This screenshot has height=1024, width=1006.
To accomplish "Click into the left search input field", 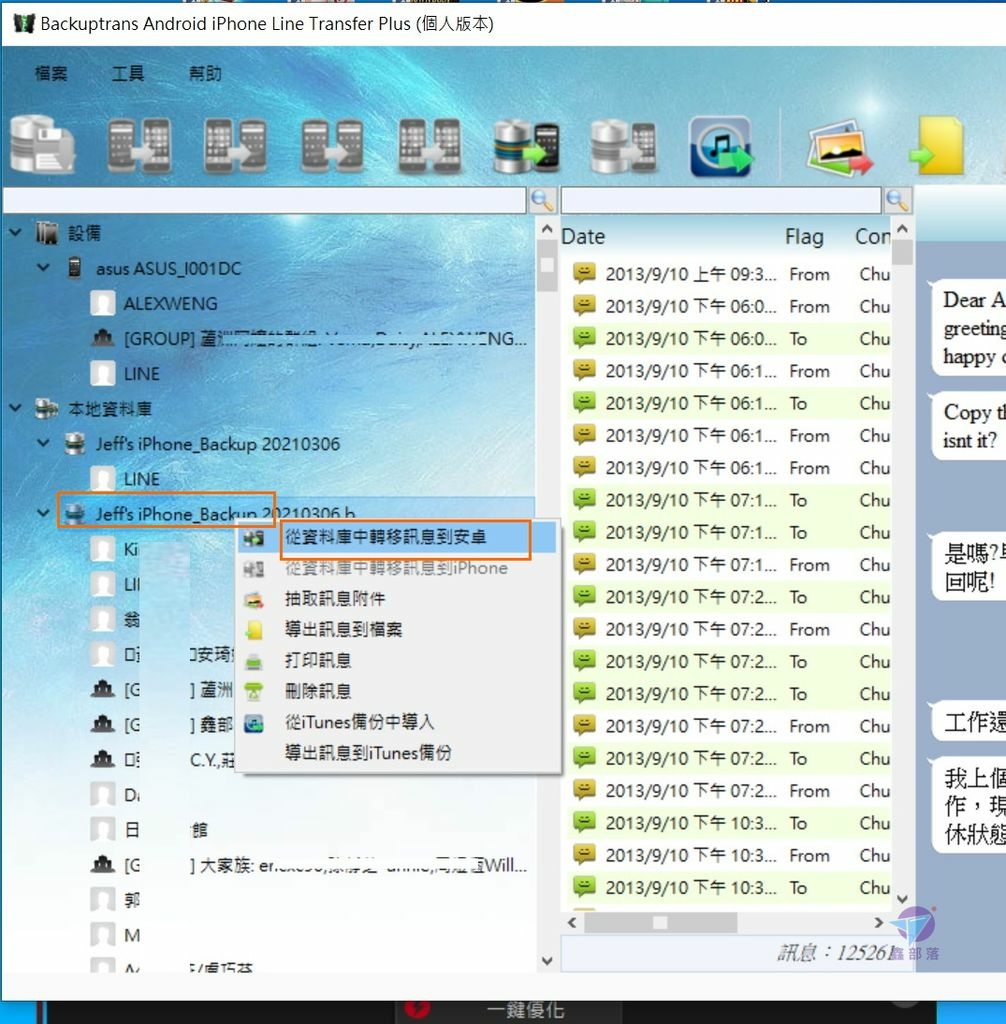I will (264, 200).
